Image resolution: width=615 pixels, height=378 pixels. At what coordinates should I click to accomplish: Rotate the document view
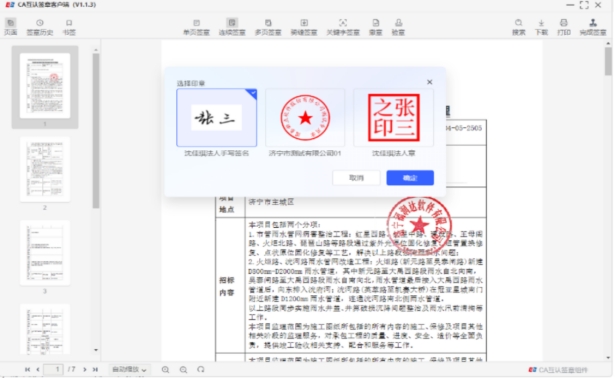[x=201, y=369]
